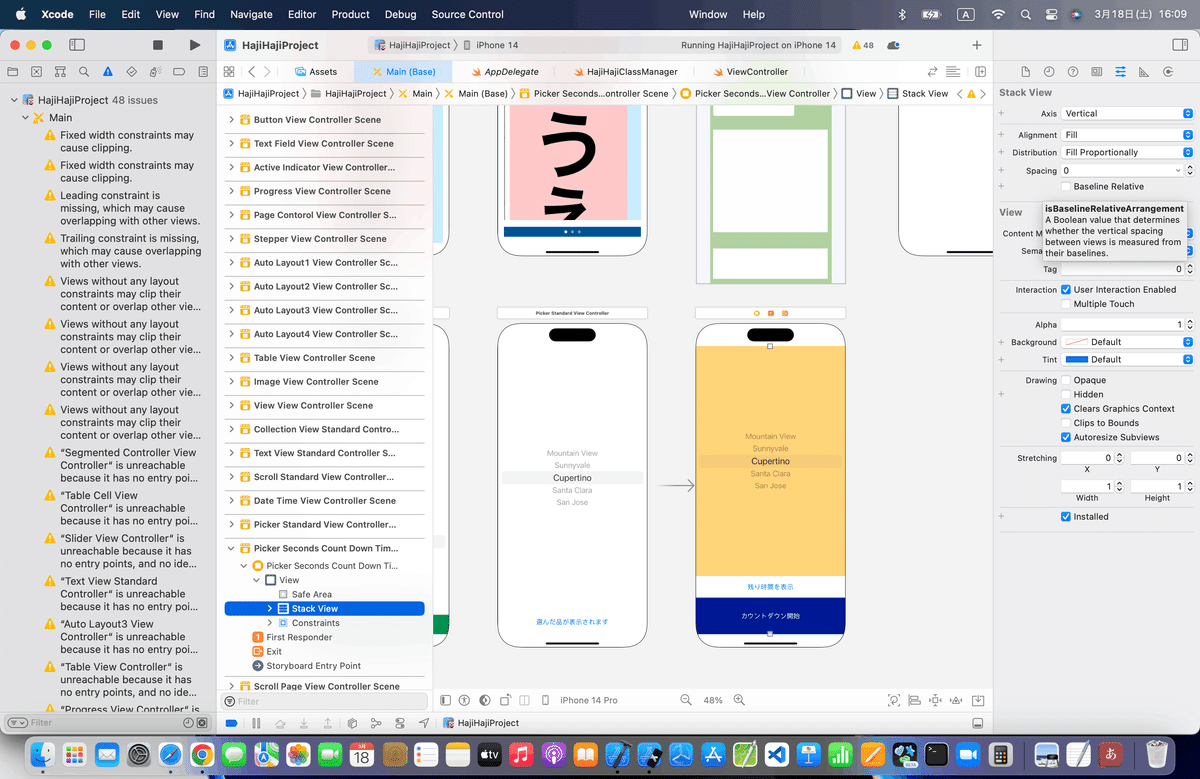
Task: Check the Opaque drawing option
Action: (x=1066, y=381)
